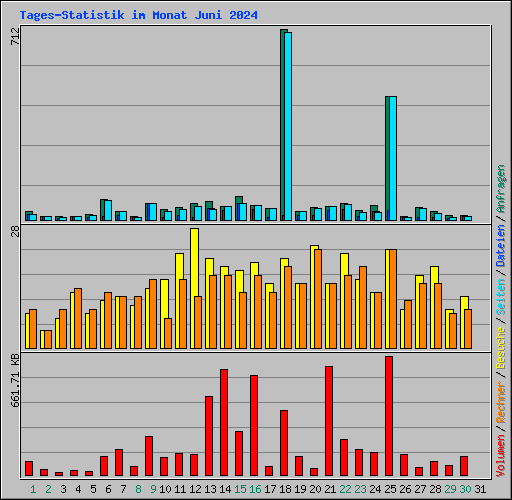
Task: Click day 4 on the x-axis
Action: click(x=78, y=489)
